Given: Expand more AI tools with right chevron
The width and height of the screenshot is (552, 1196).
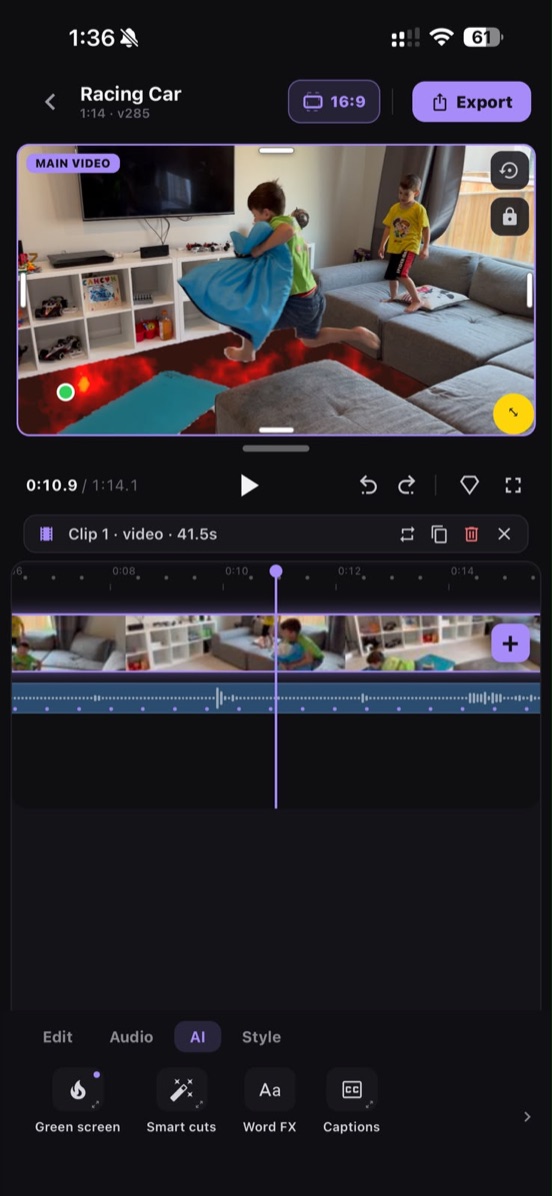Looking at the screenshot, I should [x=527, y=1116].
